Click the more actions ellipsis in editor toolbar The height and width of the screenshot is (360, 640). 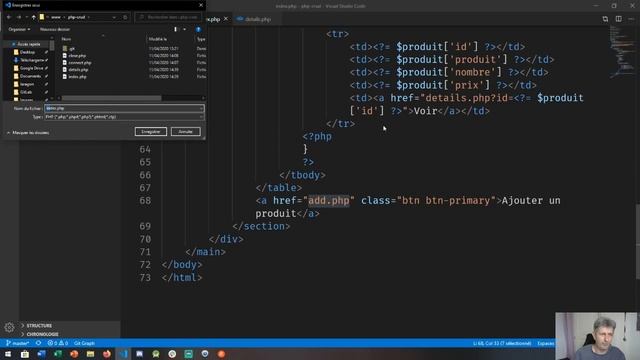631,19
